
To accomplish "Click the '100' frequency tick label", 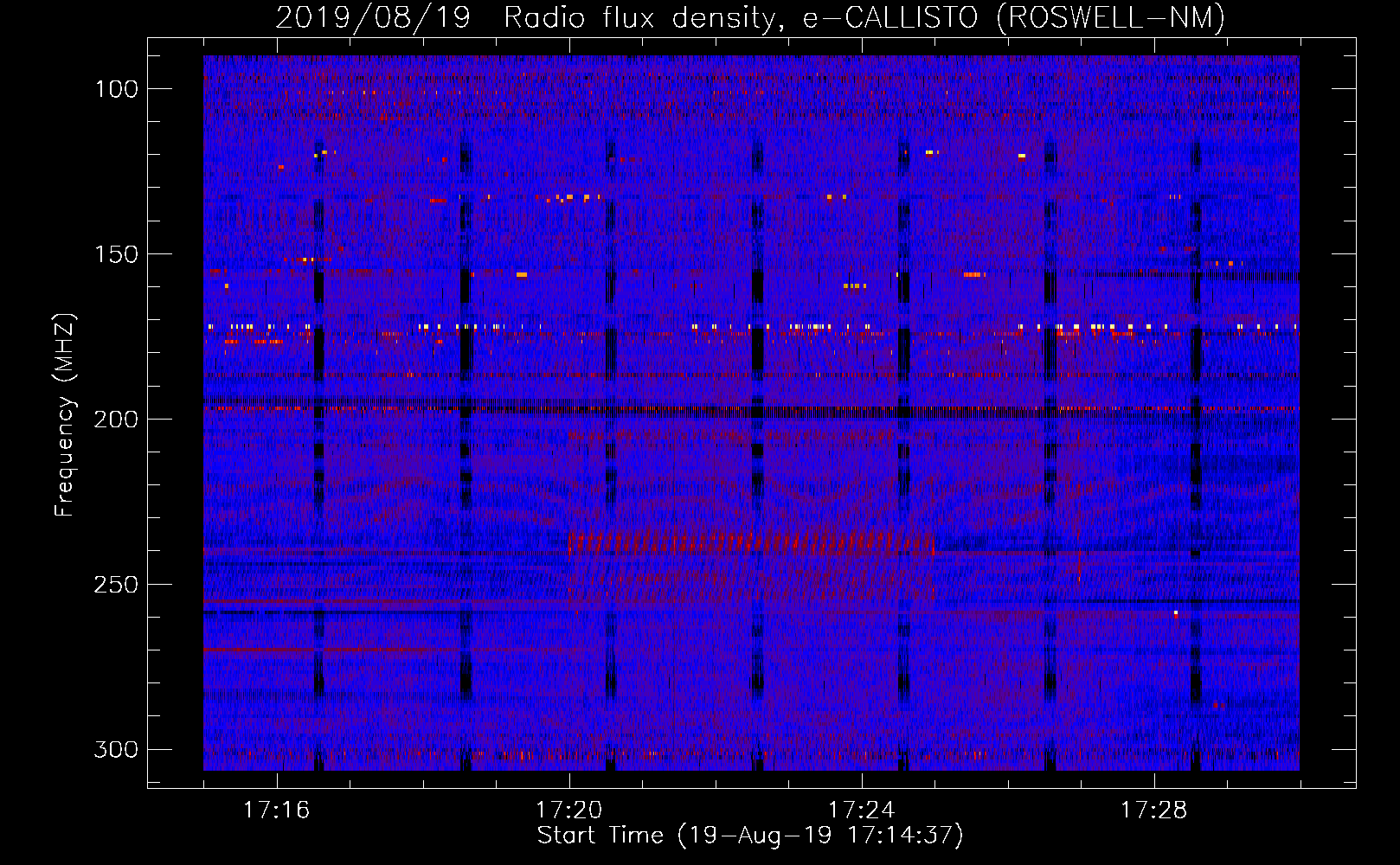I will 117,89.
